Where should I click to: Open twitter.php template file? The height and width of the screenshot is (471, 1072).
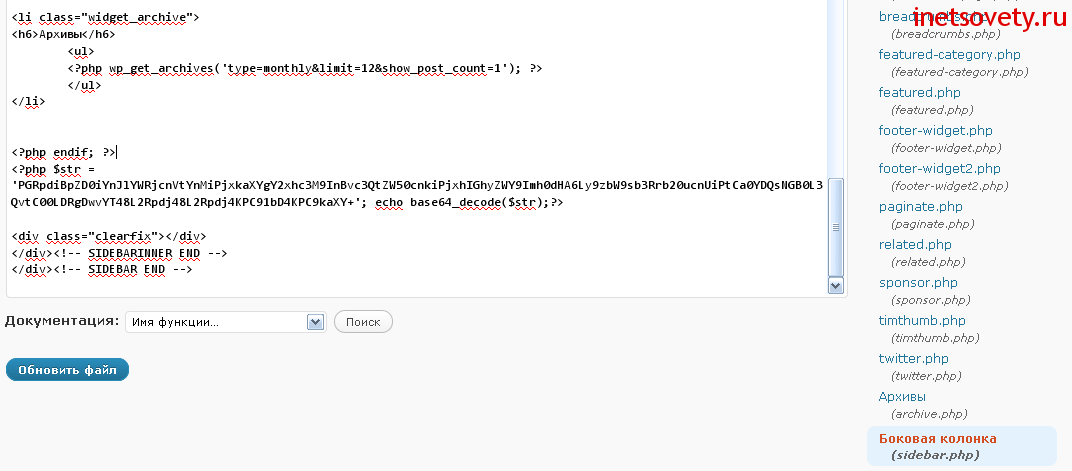pyautogui.click(x=913, y=358)
